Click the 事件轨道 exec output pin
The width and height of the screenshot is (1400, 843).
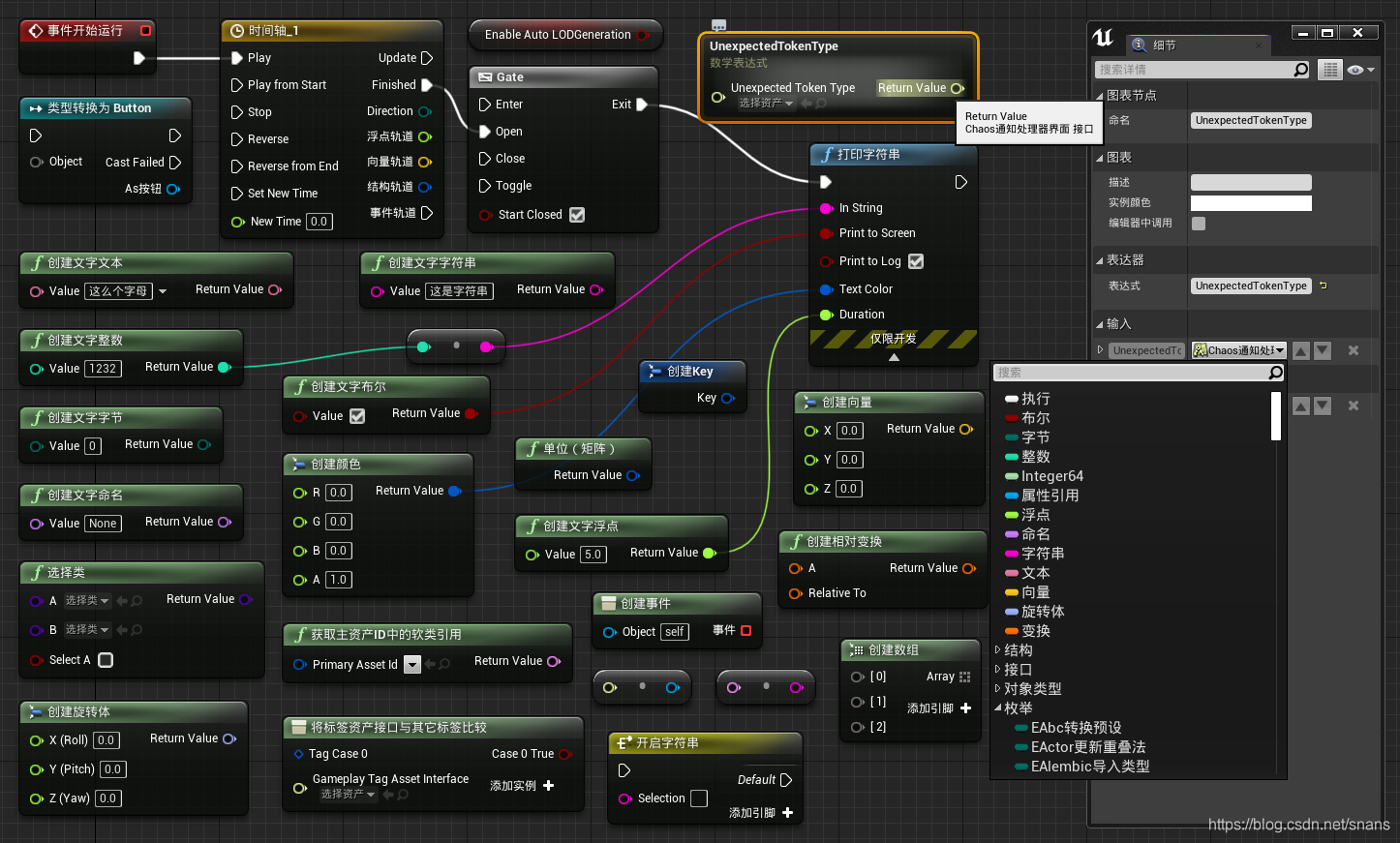[427, 213]
